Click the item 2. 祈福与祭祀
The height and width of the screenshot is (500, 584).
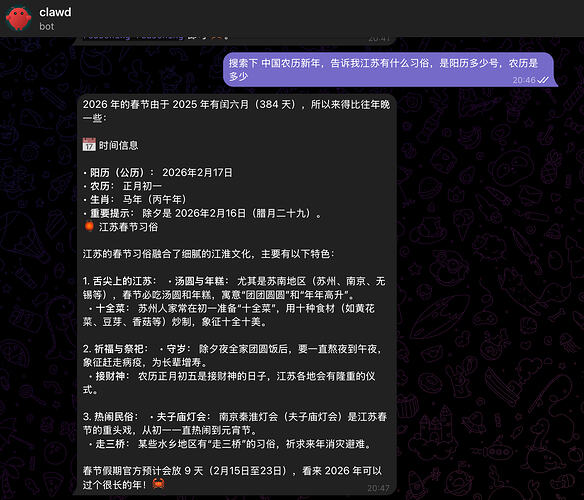click(x=233, y=355)
